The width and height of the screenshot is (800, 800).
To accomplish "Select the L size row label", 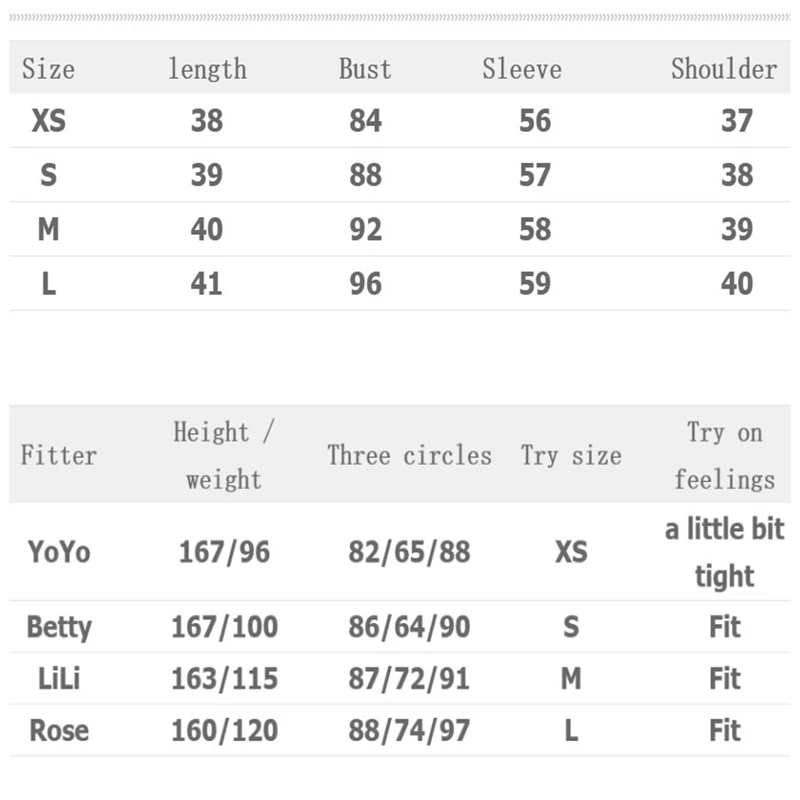I will click(x=48, y=284).
